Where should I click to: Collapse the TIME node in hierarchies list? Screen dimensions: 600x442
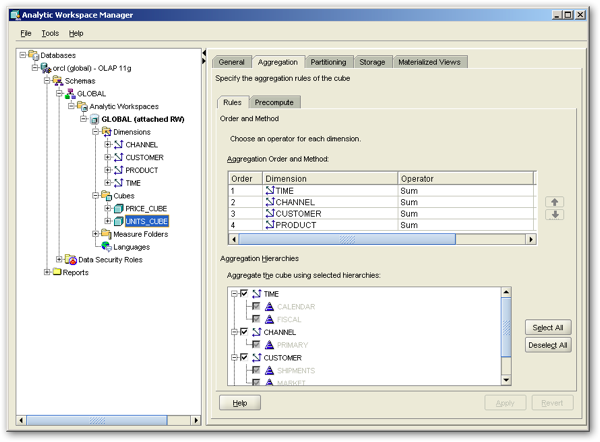[234, 294]
